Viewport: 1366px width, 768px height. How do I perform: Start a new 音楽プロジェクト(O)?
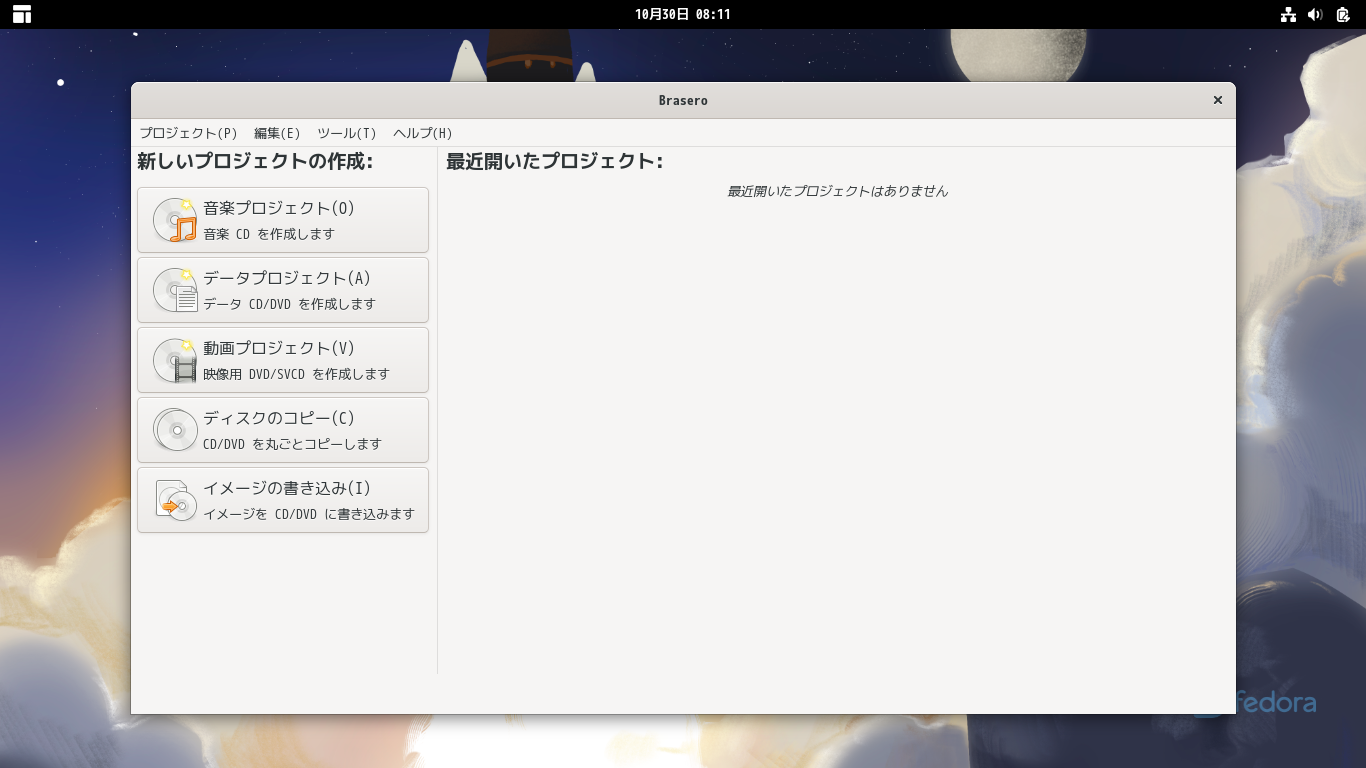(283, 220)
